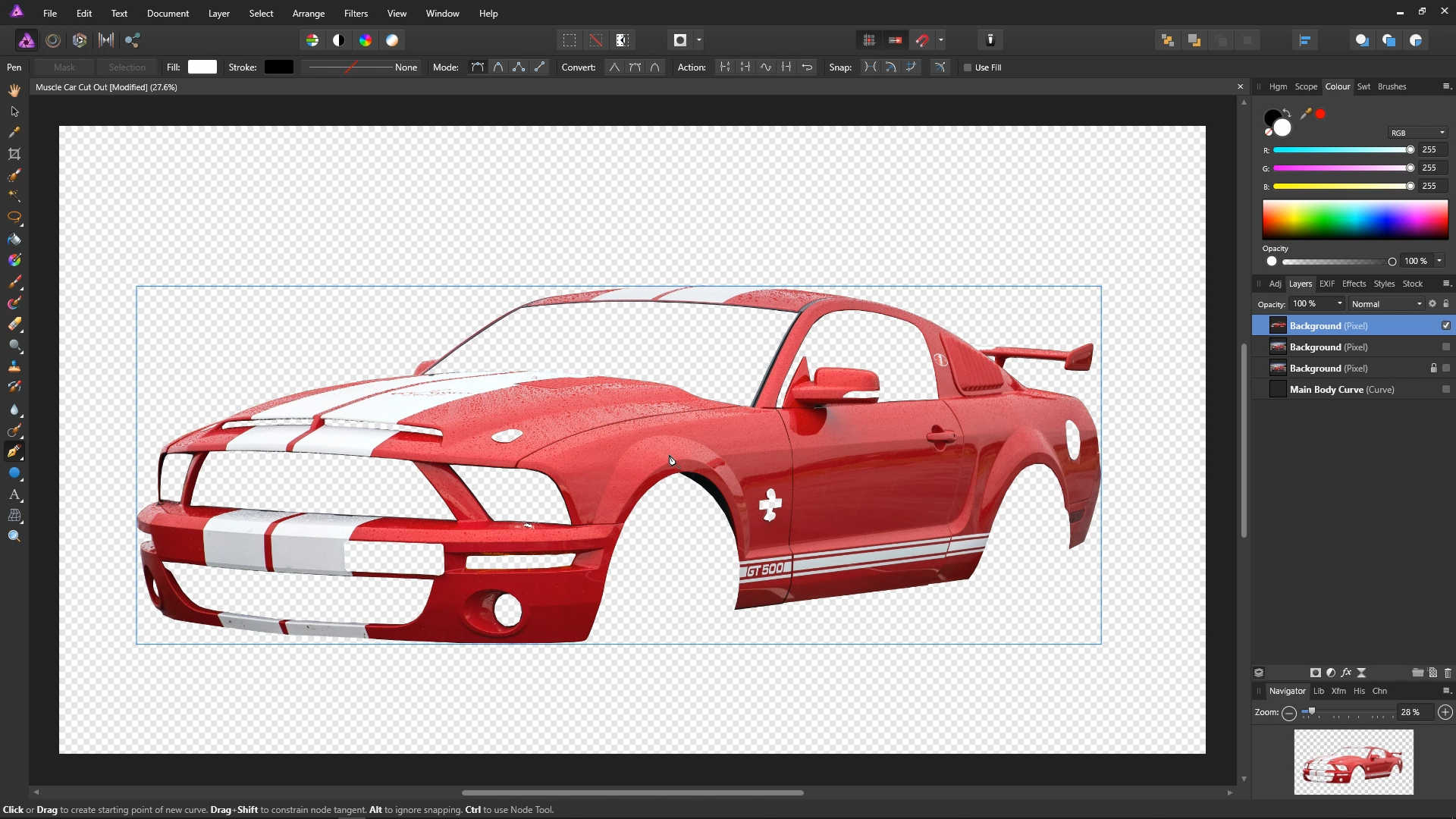Select the Text tool in sidebar
Viewport: 1456px width, 819px height.
point(14,494)
